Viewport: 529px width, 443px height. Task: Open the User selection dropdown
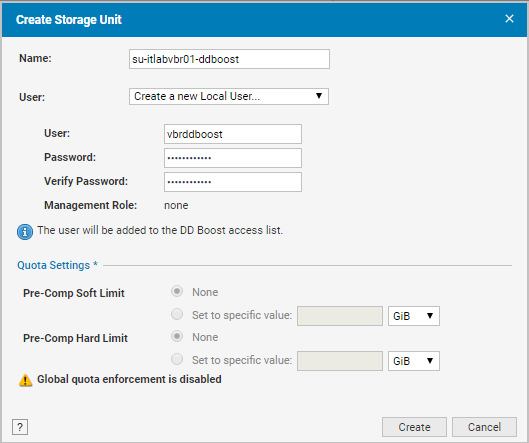tap(229, 96)
